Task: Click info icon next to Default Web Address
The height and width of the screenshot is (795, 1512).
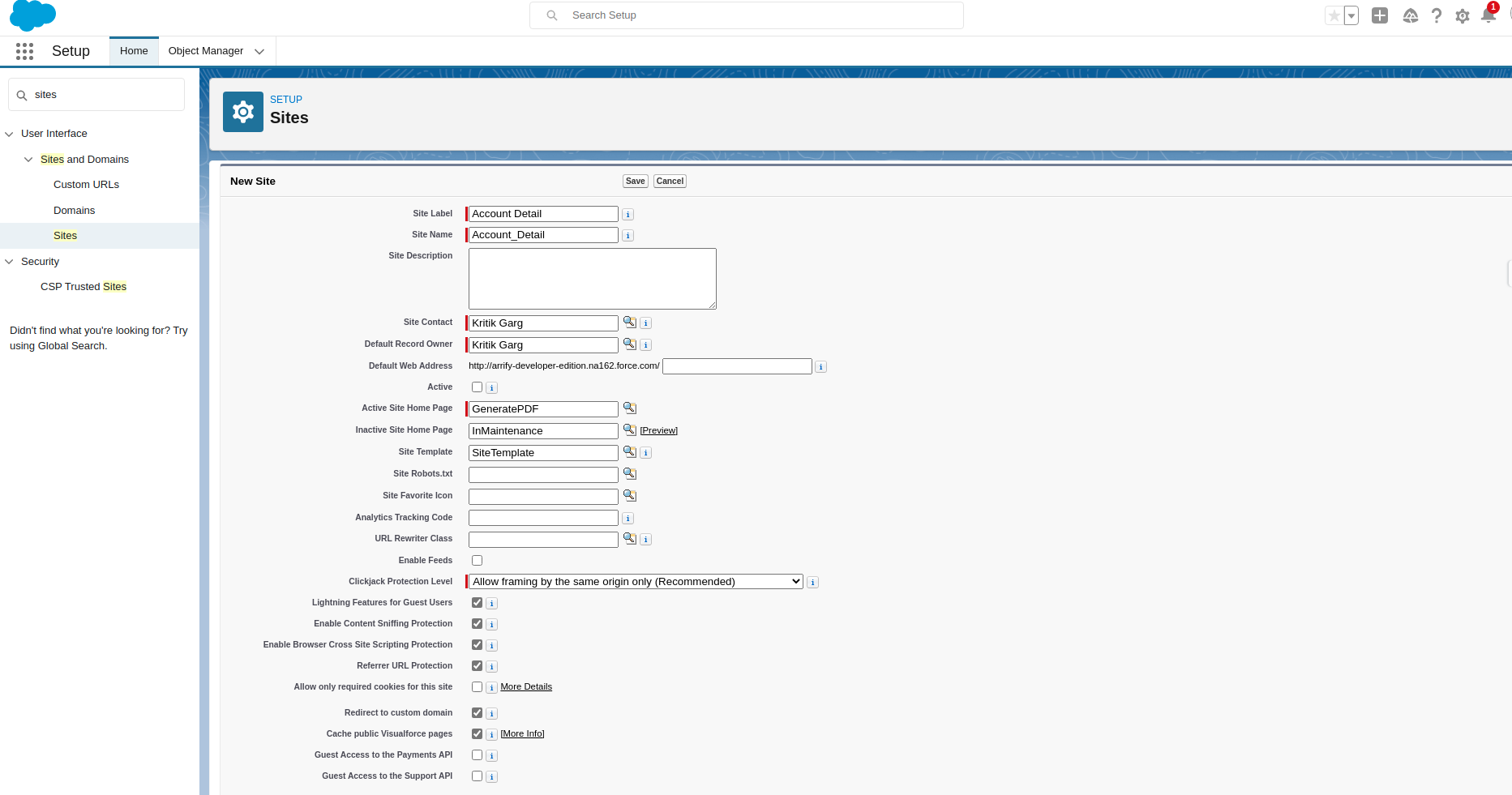Action: (821, 367)
